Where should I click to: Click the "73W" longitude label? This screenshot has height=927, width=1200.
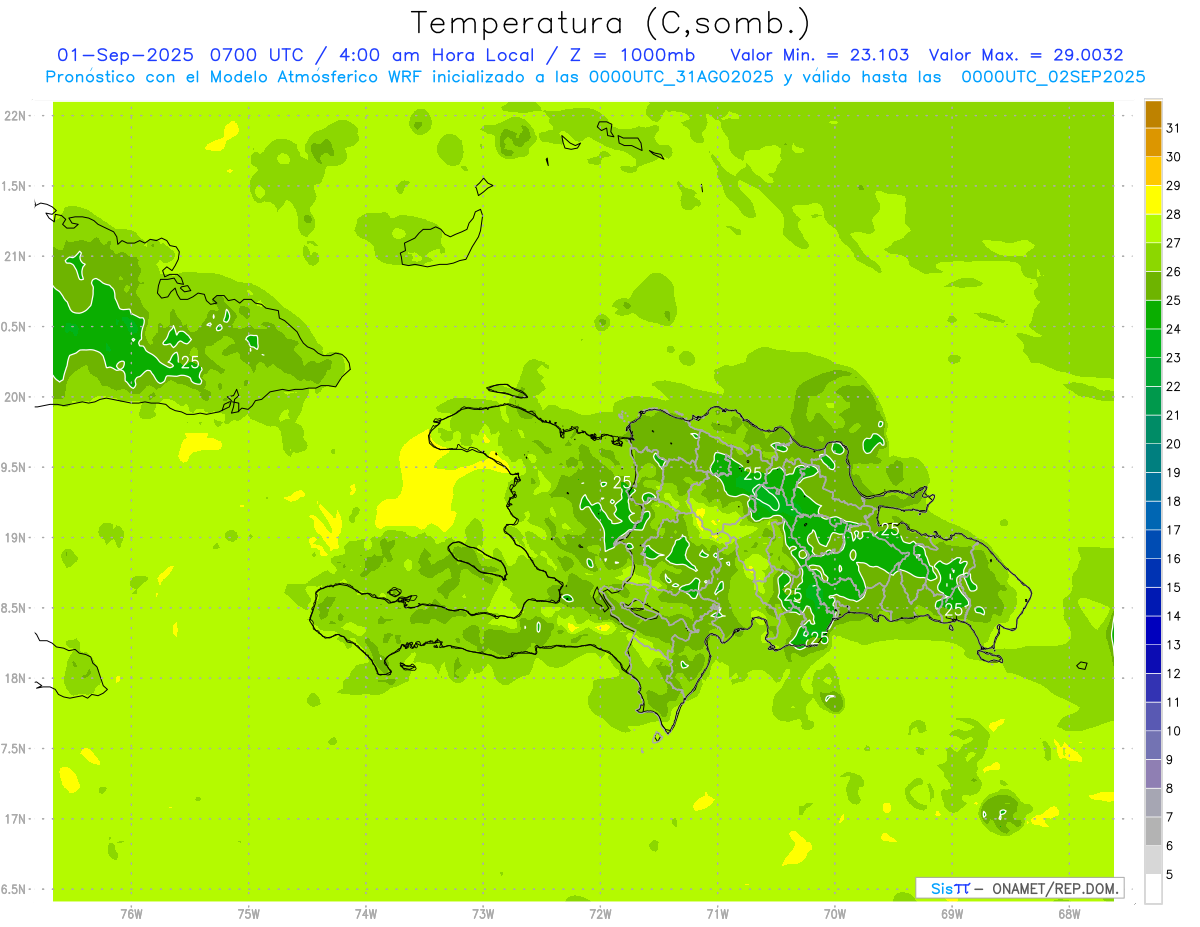(x=483, y=913)
